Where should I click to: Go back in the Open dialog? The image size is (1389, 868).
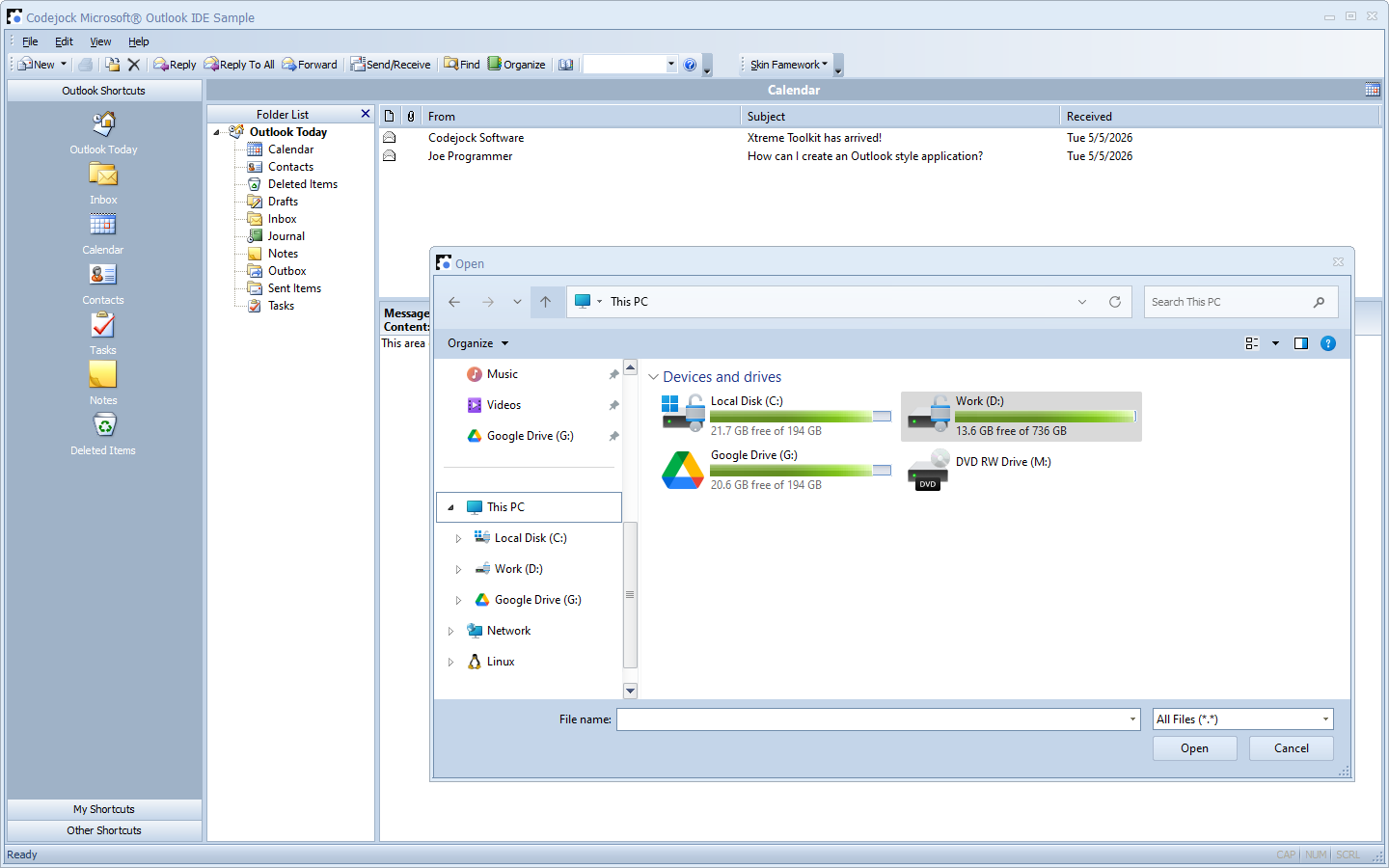pyautogui.click(x=454, y=302)
